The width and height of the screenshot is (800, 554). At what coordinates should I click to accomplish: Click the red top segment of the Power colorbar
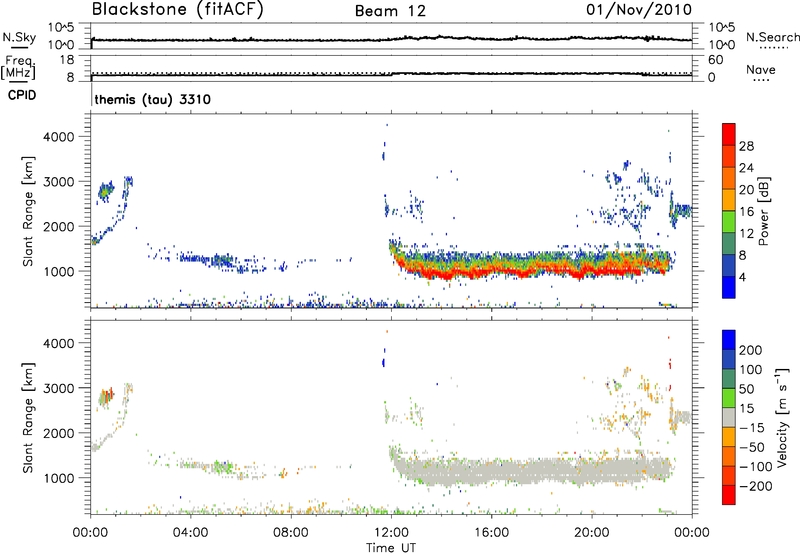729,134
